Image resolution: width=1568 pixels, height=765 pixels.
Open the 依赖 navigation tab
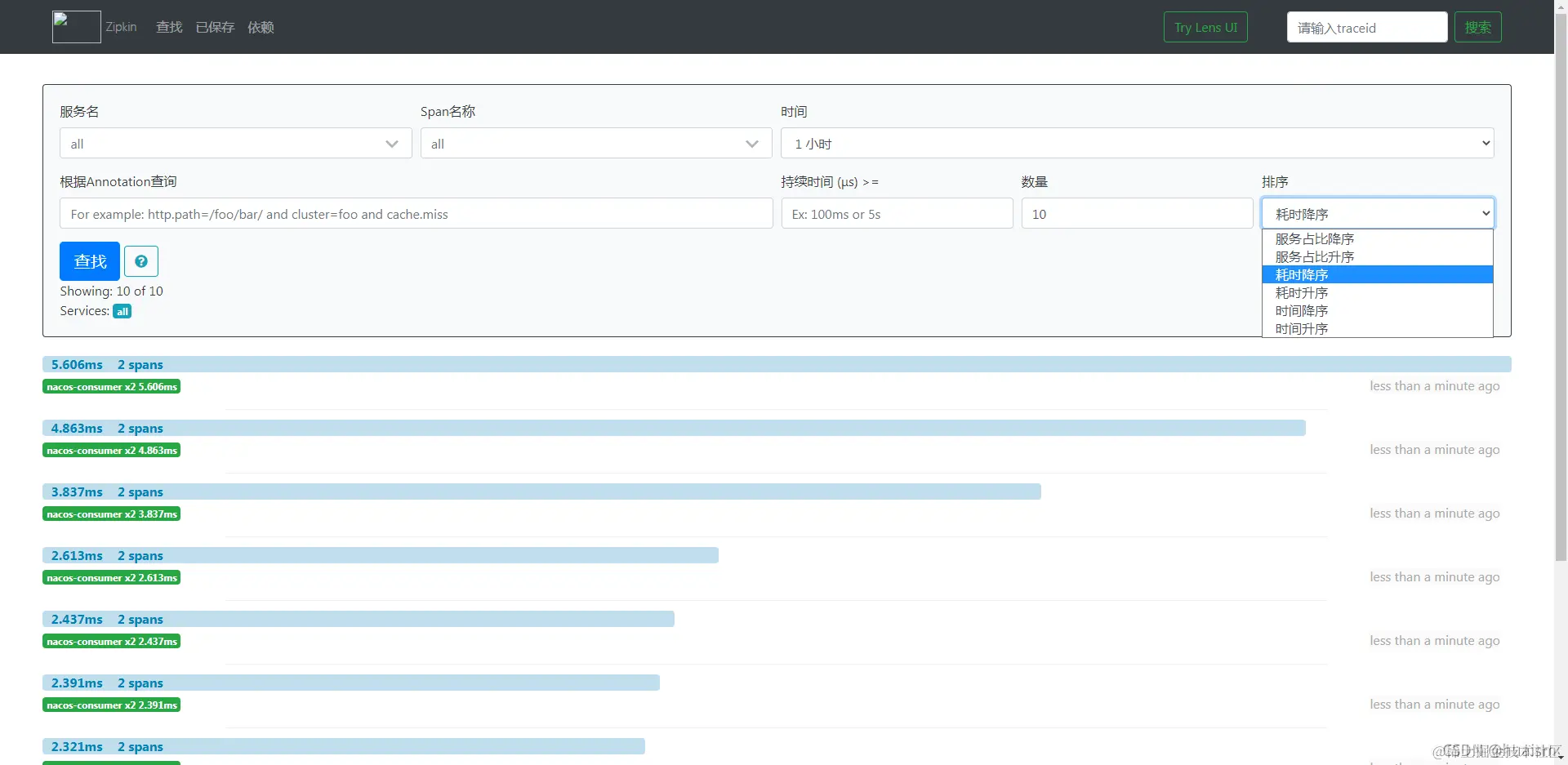(261, 27)
